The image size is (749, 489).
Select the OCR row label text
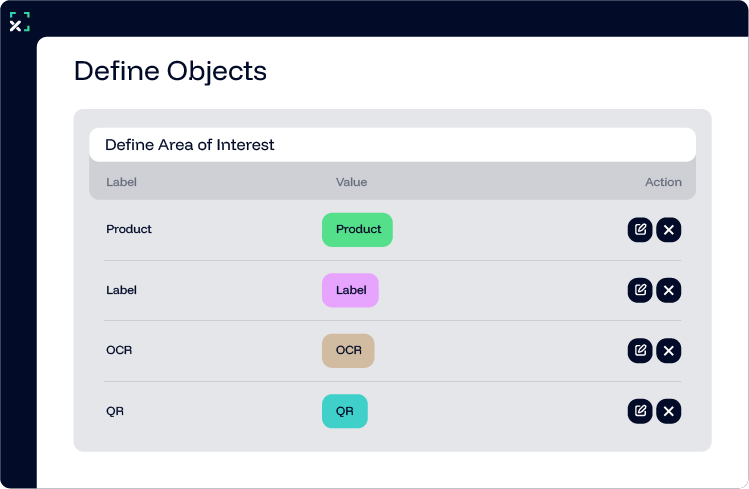[x=119, y=350]
